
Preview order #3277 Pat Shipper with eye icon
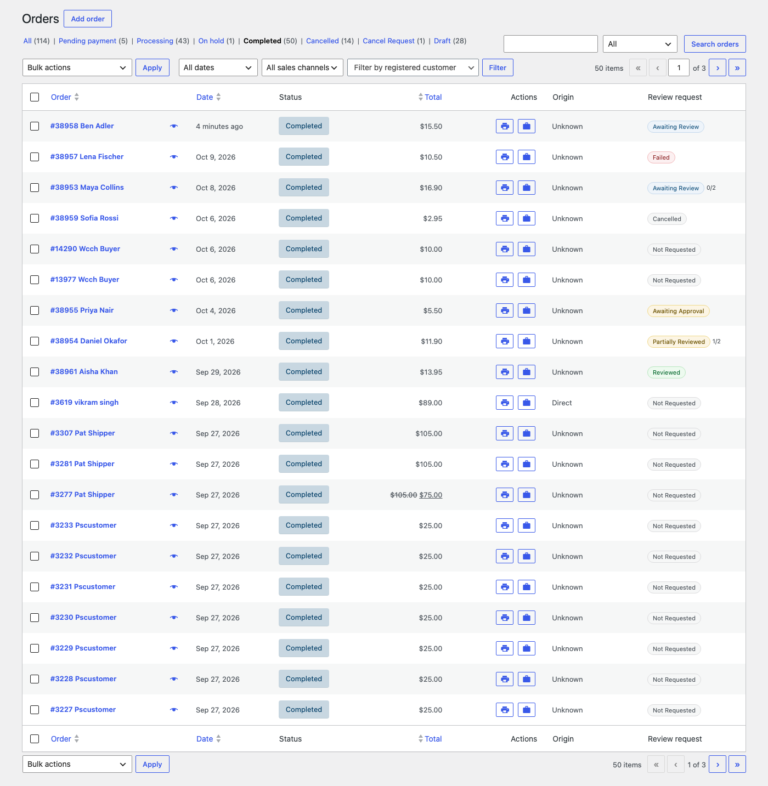(x=173, y=495)
